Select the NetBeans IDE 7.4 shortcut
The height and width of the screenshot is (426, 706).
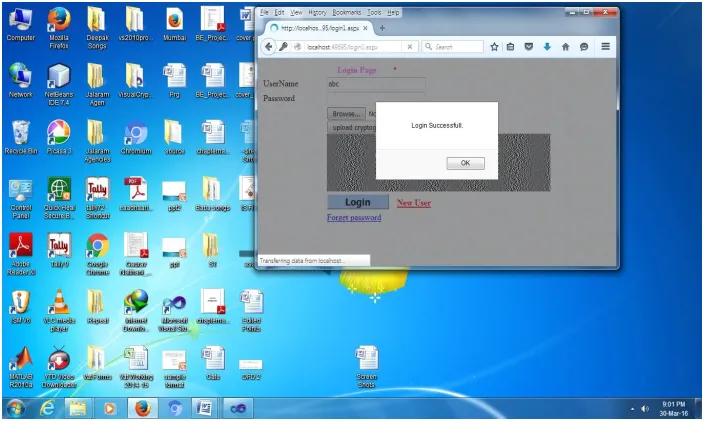point(59,85)
